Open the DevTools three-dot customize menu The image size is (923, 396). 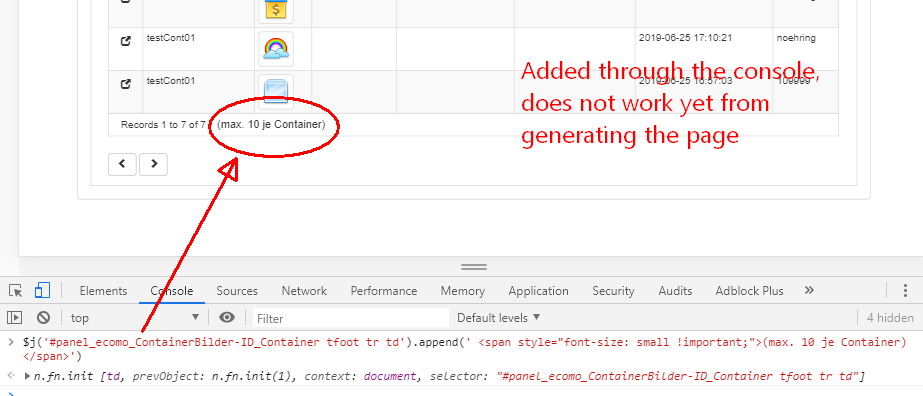(x=905, y=291)
